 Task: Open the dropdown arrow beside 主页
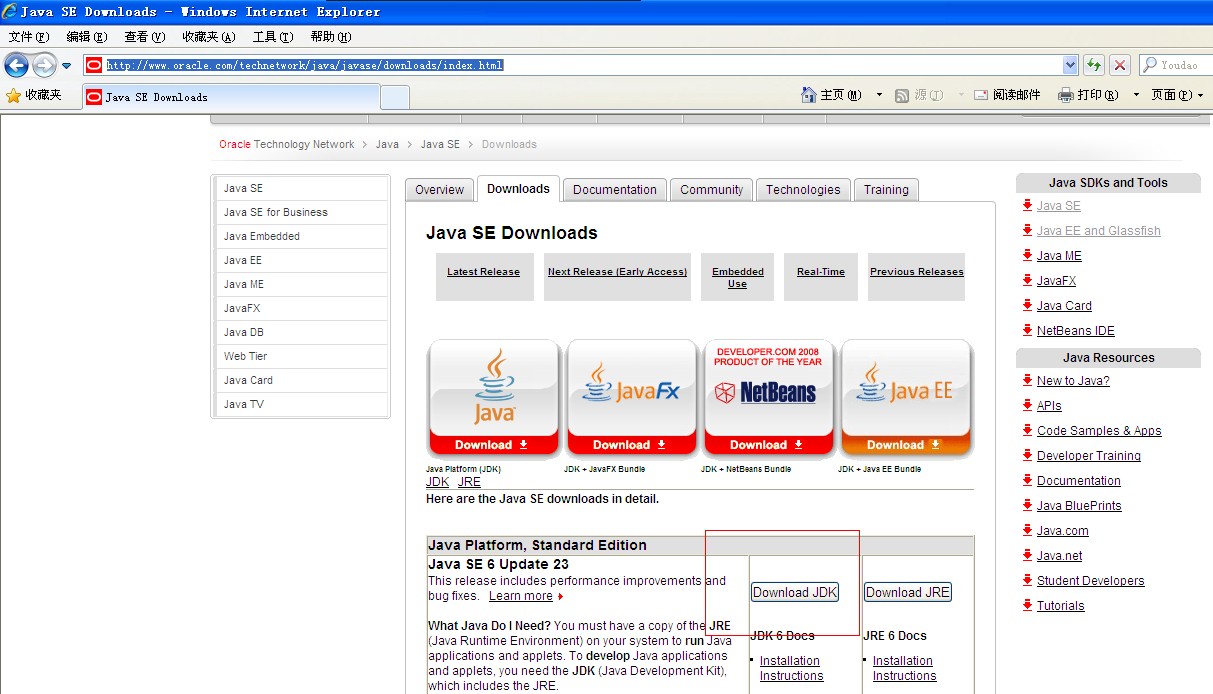[879, 95]
